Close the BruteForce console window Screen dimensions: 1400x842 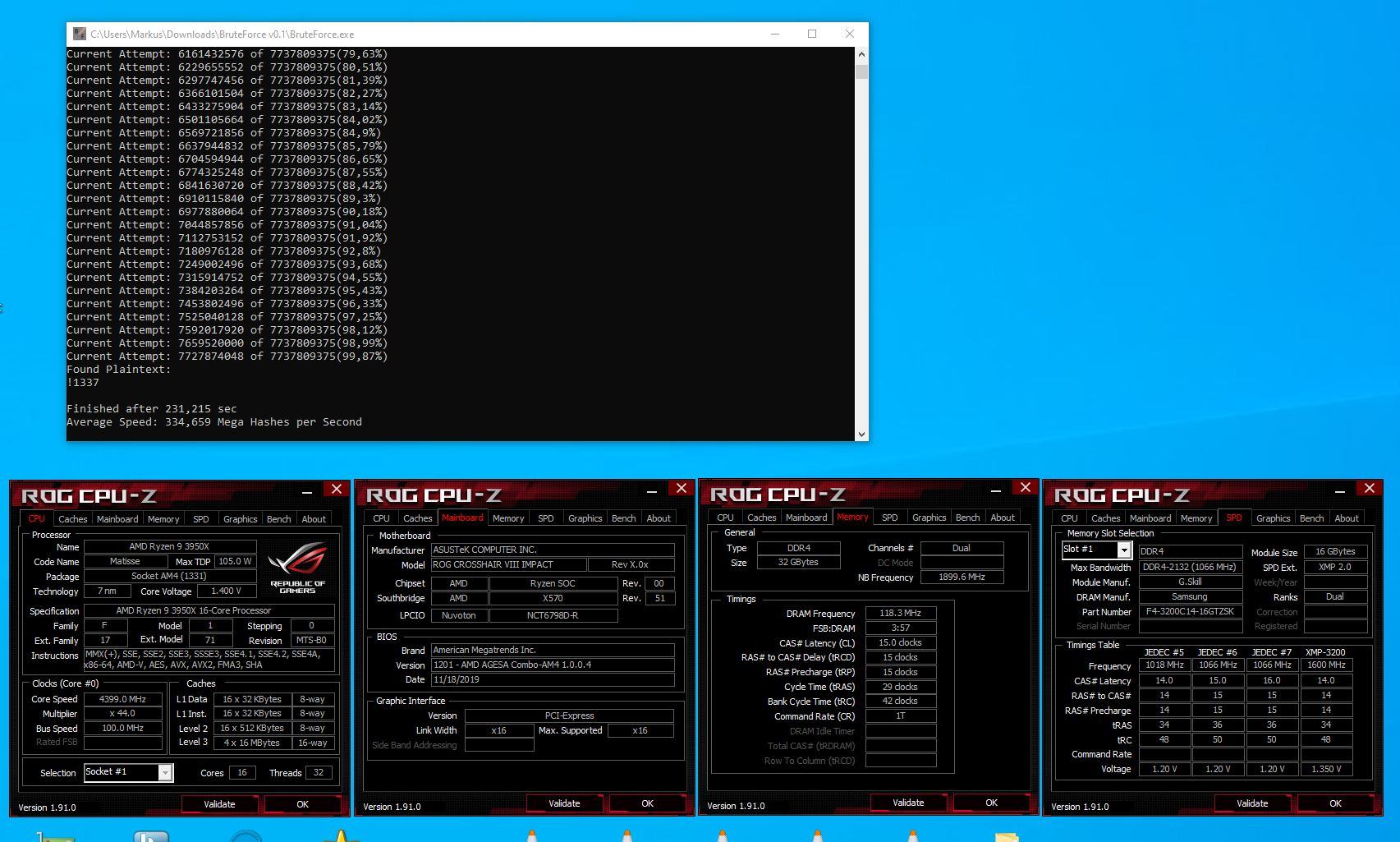(x=850, y=34)
